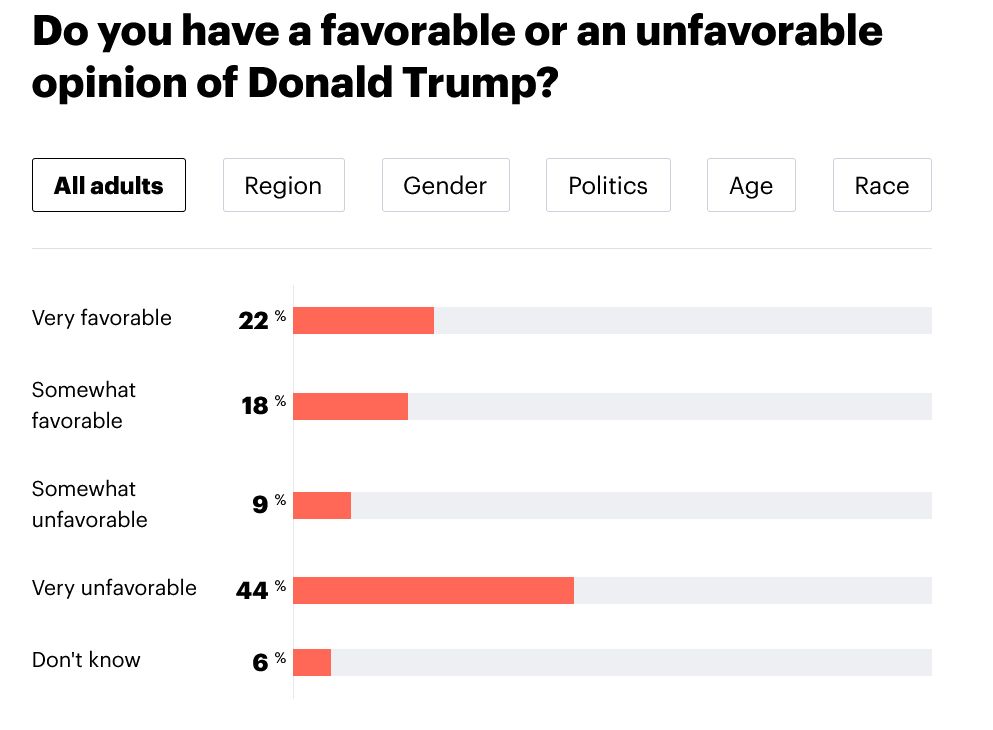Click the Very unfavorable label
993x730 pixels.
(x=114, y=588)
